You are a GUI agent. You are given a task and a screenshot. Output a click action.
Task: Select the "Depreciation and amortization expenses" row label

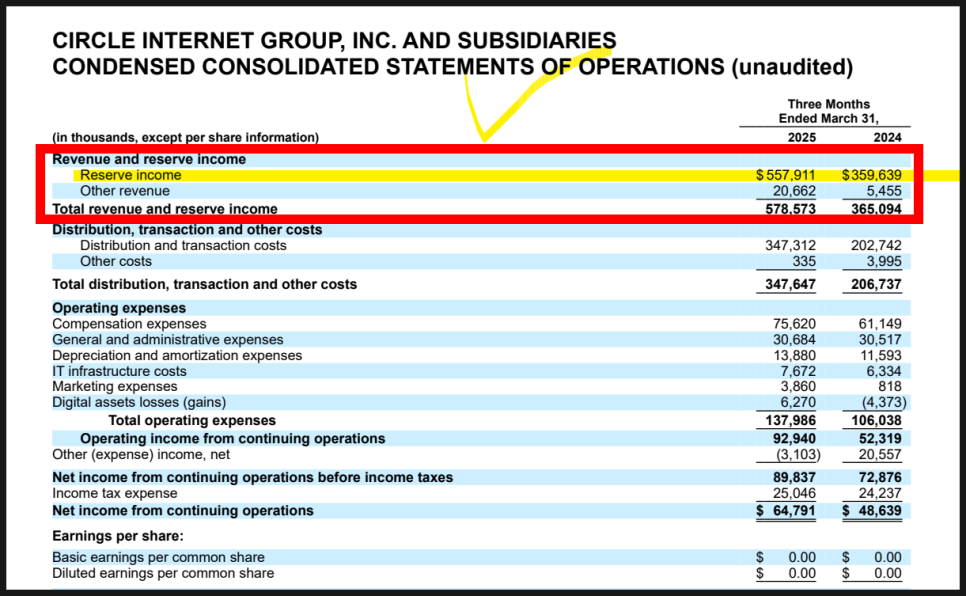177,356
